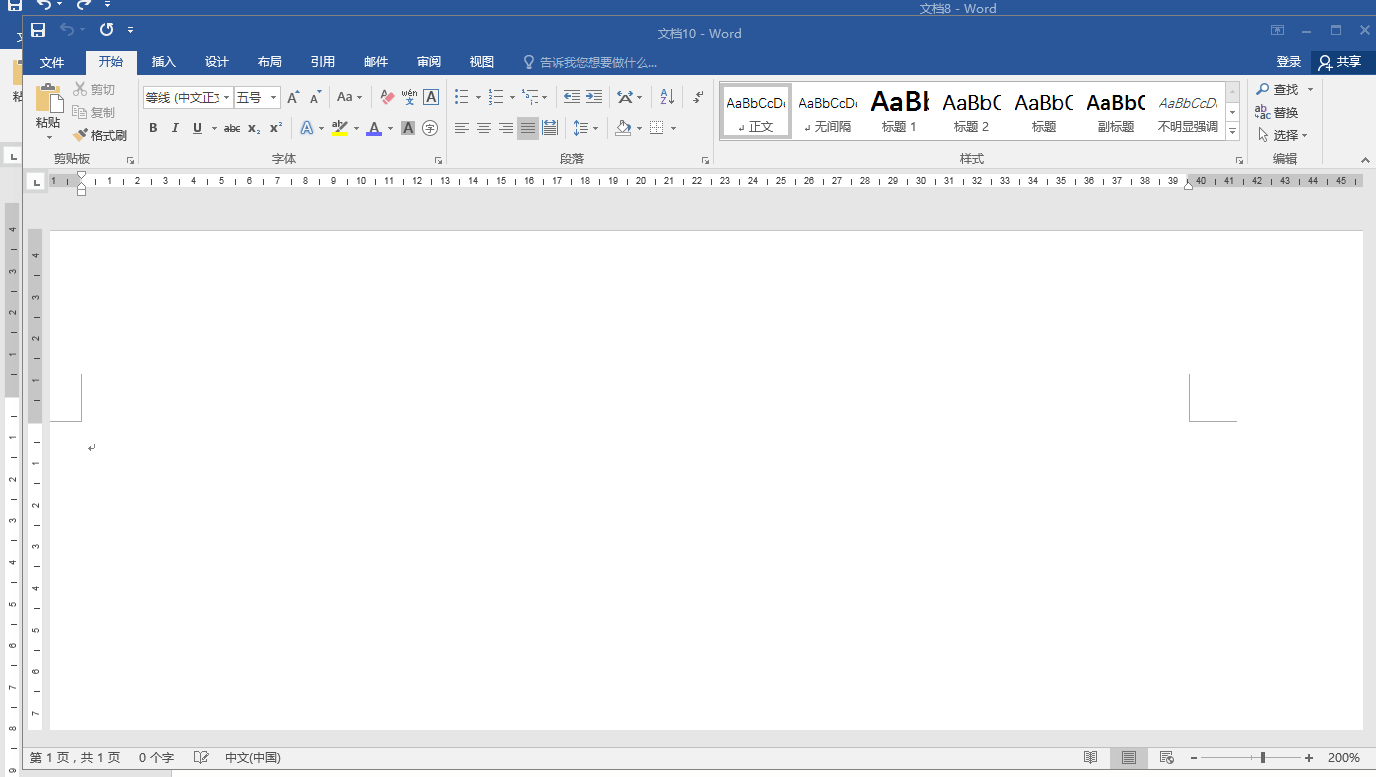Open the font name combo box 等线

(x=188, y=97)
